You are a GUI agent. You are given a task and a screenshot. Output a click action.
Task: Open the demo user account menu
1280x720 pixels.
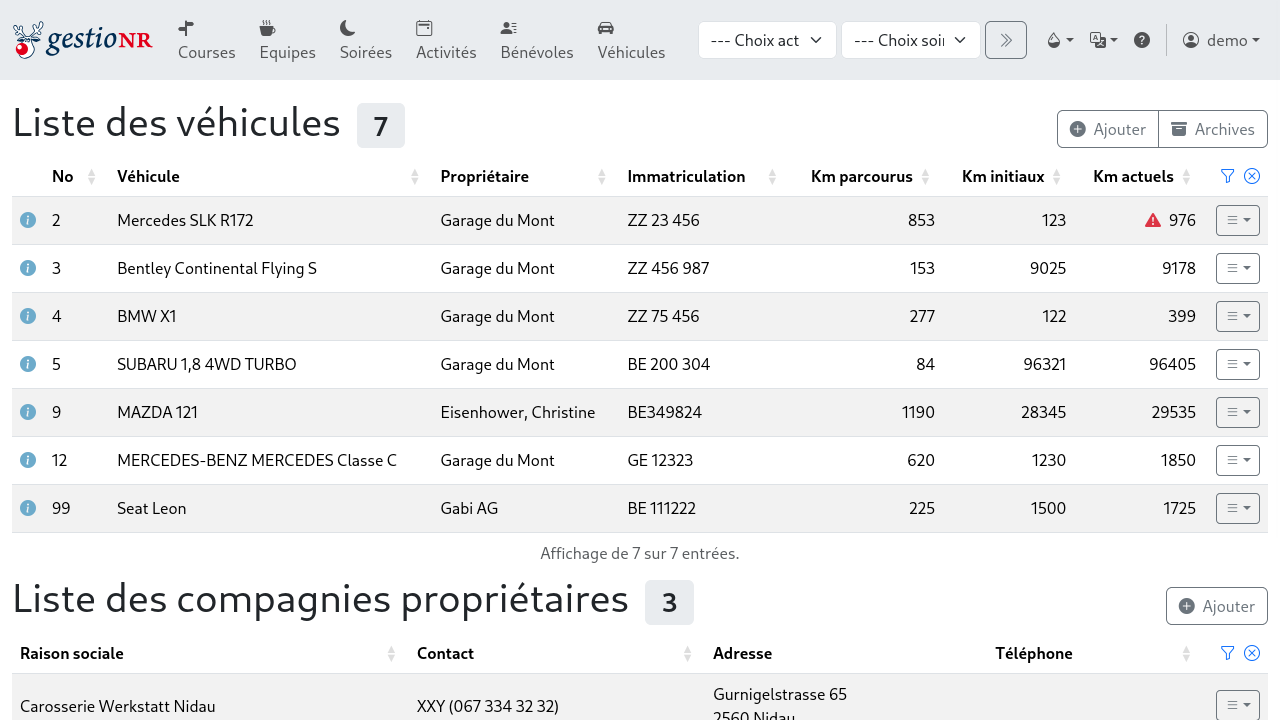[x=1220, y=40]
